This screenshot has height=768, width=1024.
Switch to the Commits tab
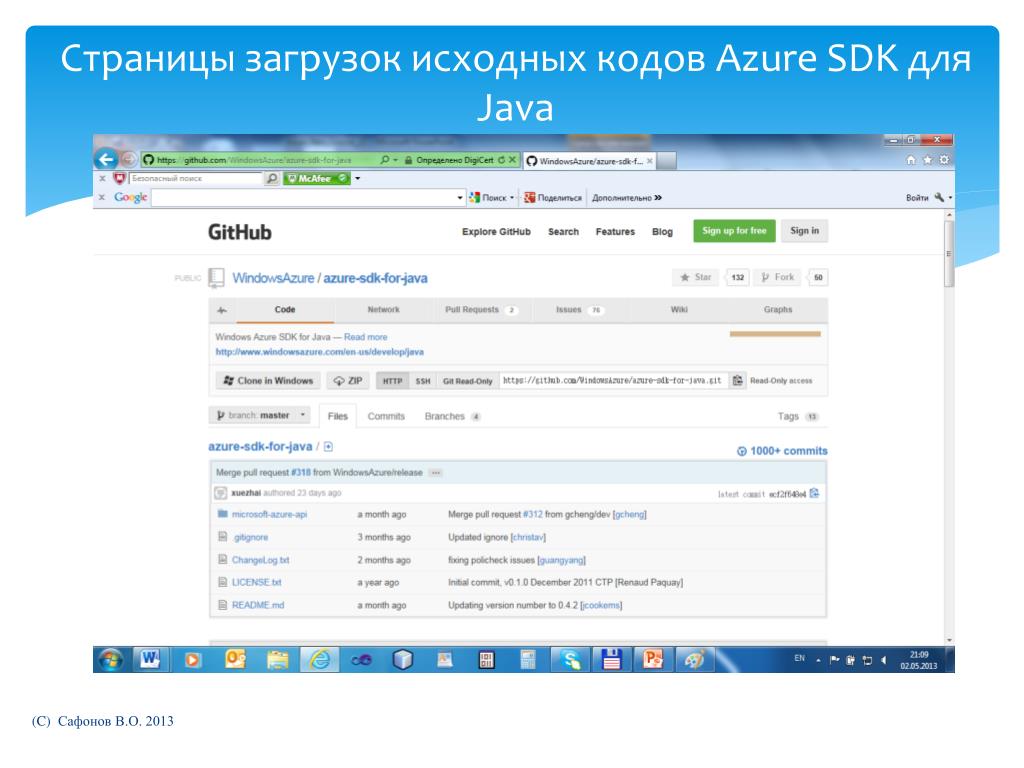[x=386, y=416]
